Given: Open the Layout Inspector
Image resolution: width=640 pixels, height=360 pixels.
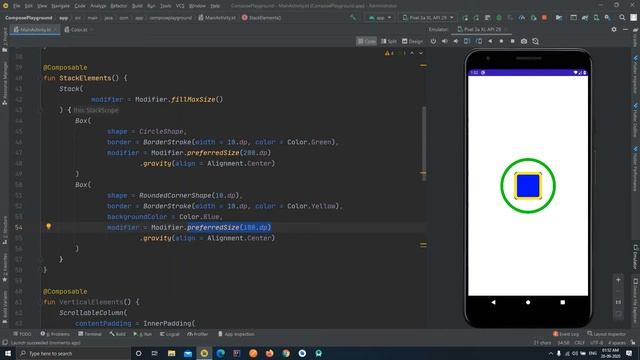Looking at the screenshot, I should click(x=607, y=334).
